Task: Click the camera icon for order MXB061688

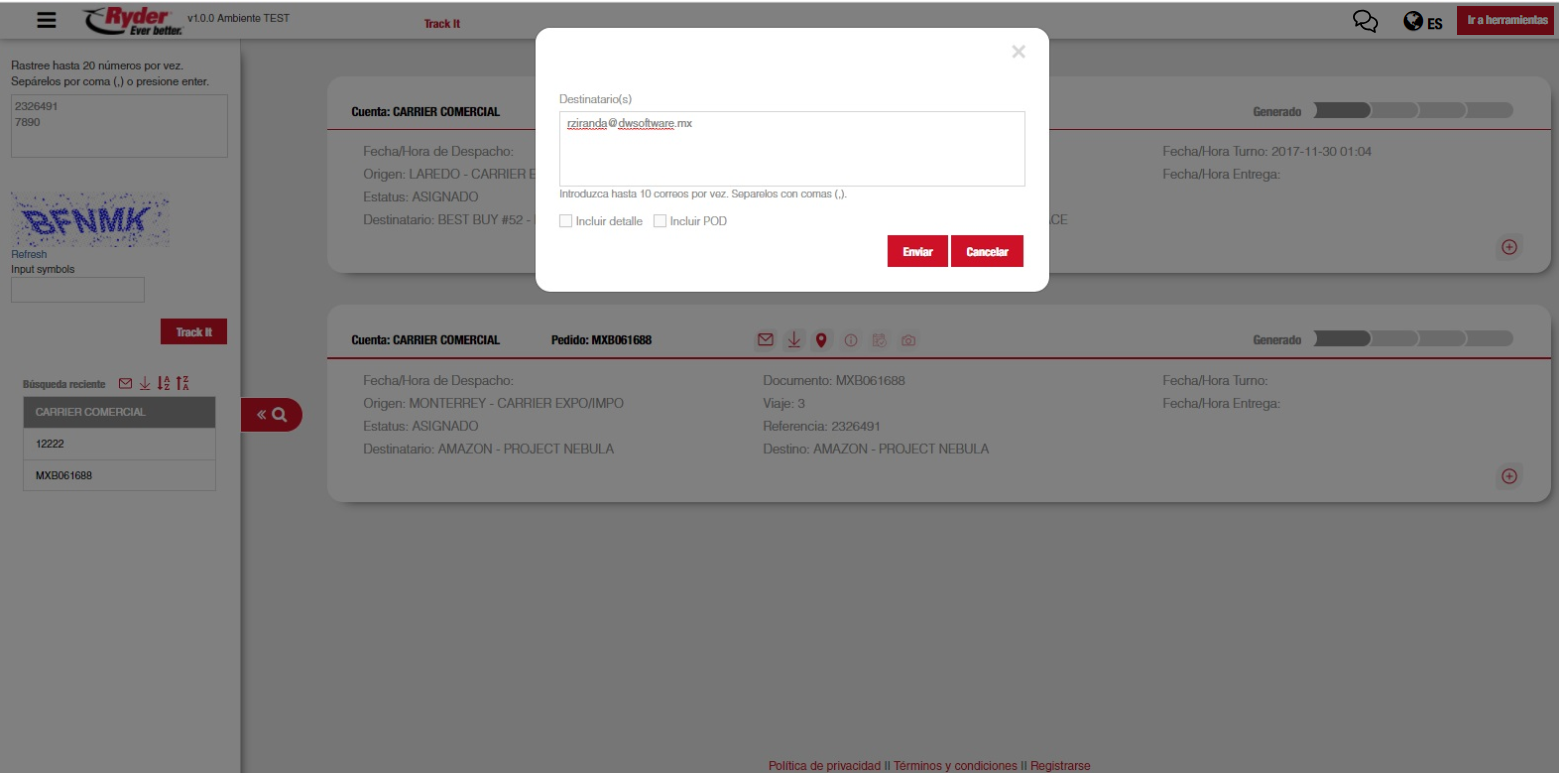Action: click(908, 340)
